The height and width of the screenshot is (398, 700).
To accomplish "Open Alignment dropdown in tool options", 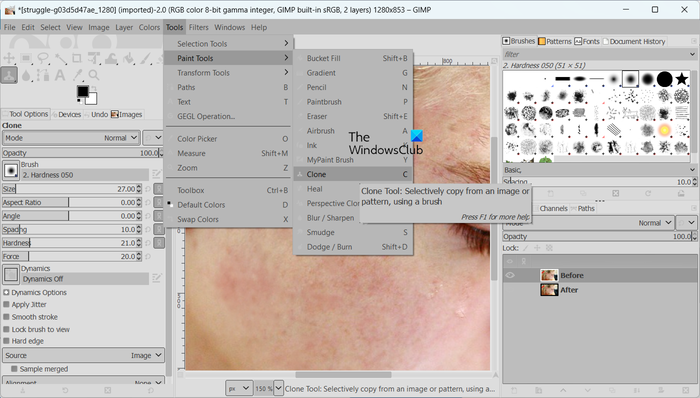I will (x=83, y=381).
